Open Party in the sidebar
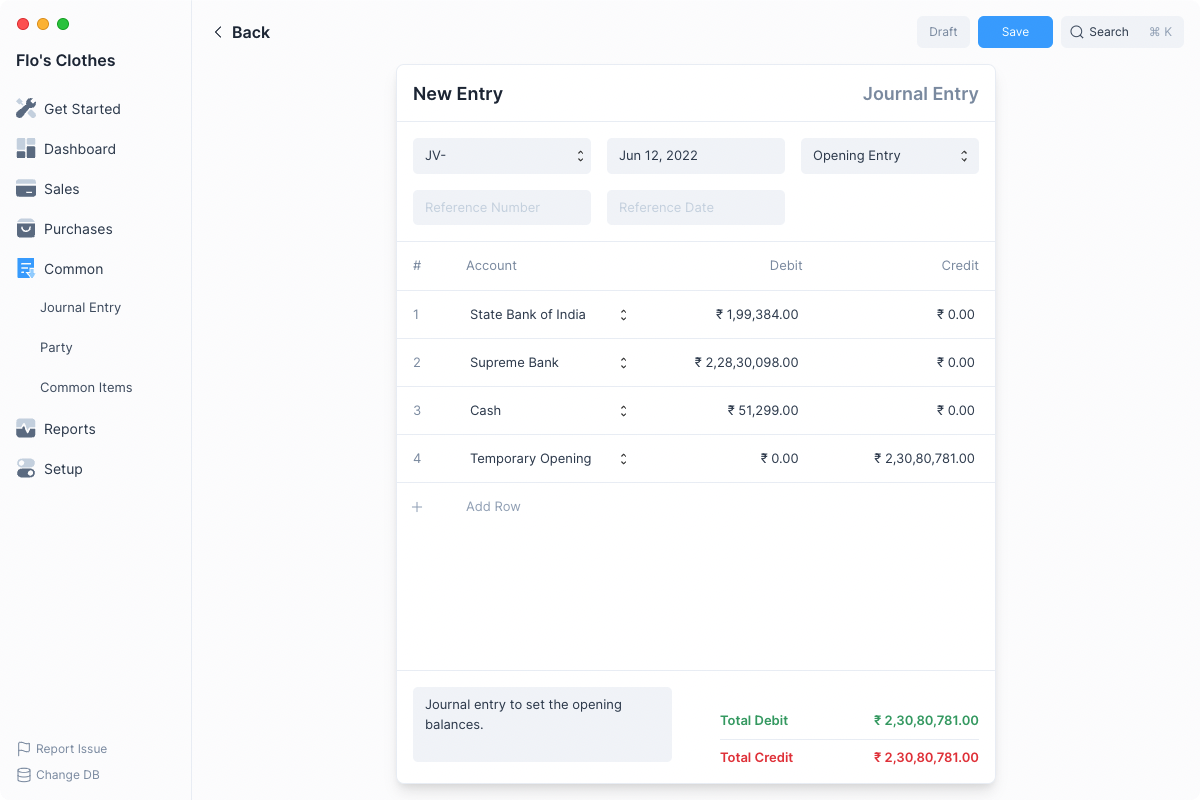This screenshot has width=1200, height=800. click(56, 348)
